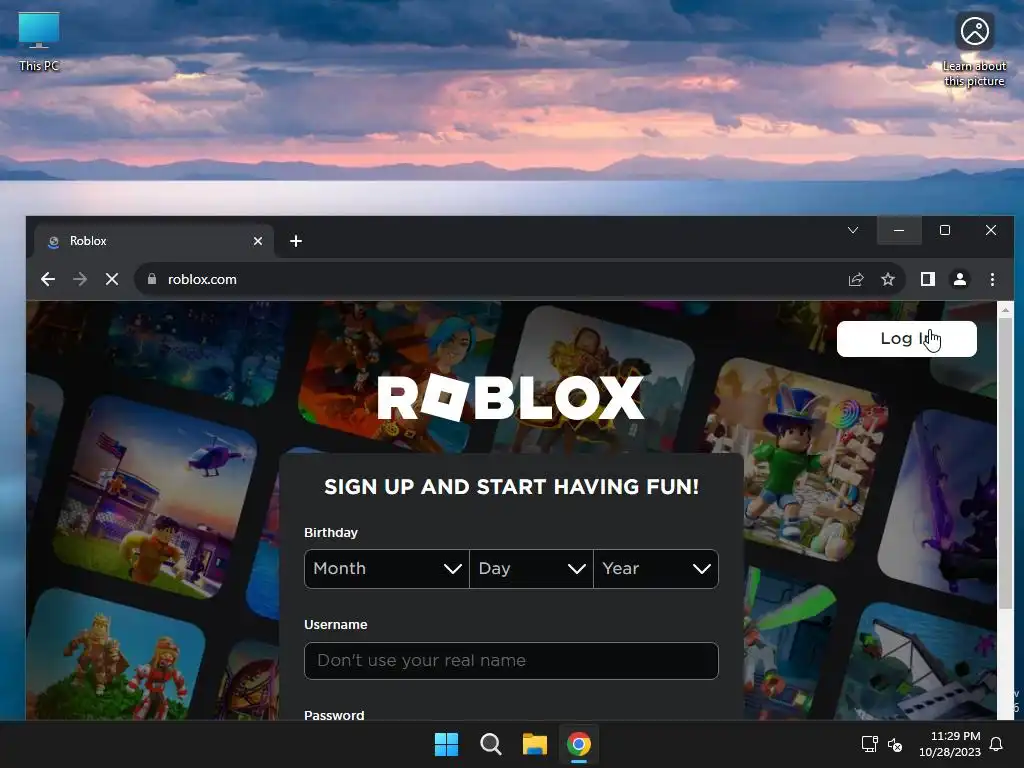Click Chrome icon in taskbar
The height and width of the screenshot is (768, 1024).
click(x=579, y=744)
